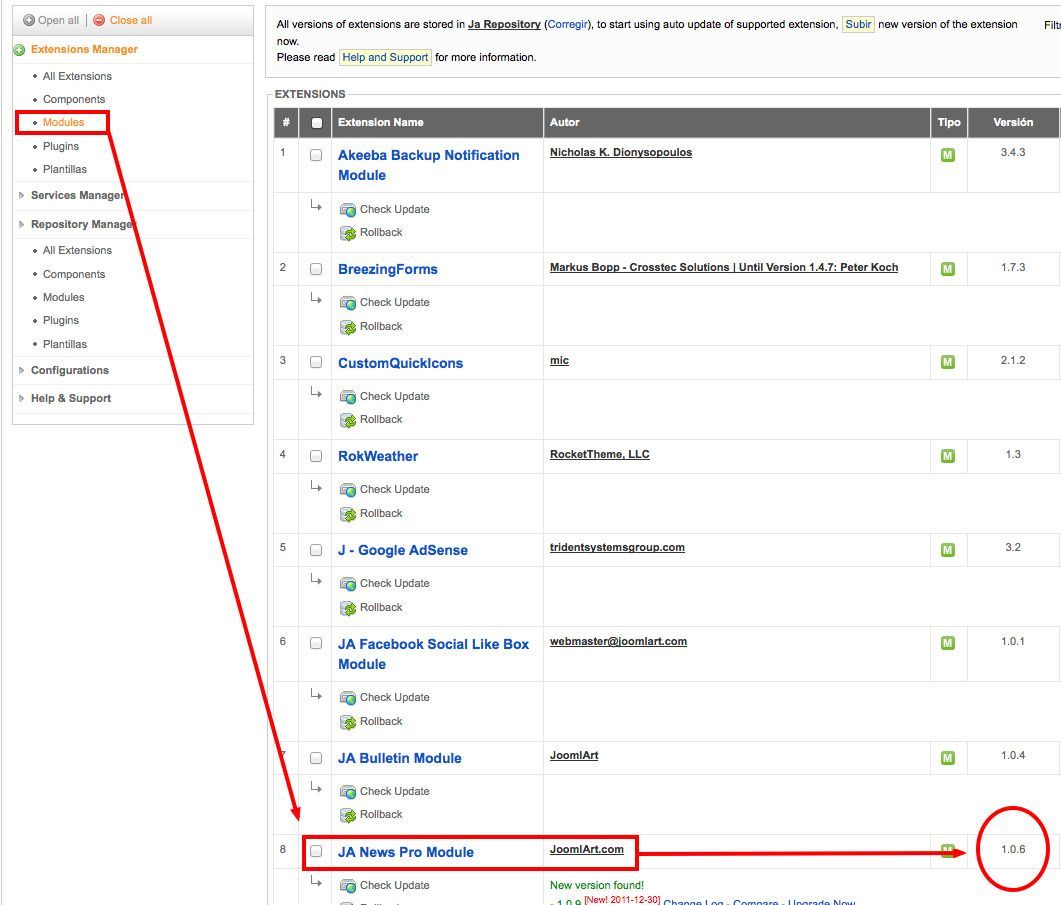The height and width of the screenshot is (905, 1061).
Task: Select Modules under Repository Manager
Action: point(64,297)
